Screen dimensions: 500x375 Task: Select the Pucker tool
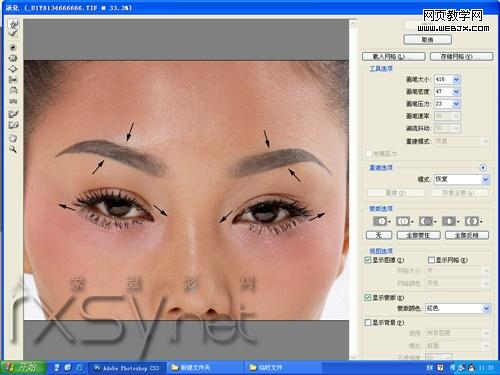(x=13, y=58)
